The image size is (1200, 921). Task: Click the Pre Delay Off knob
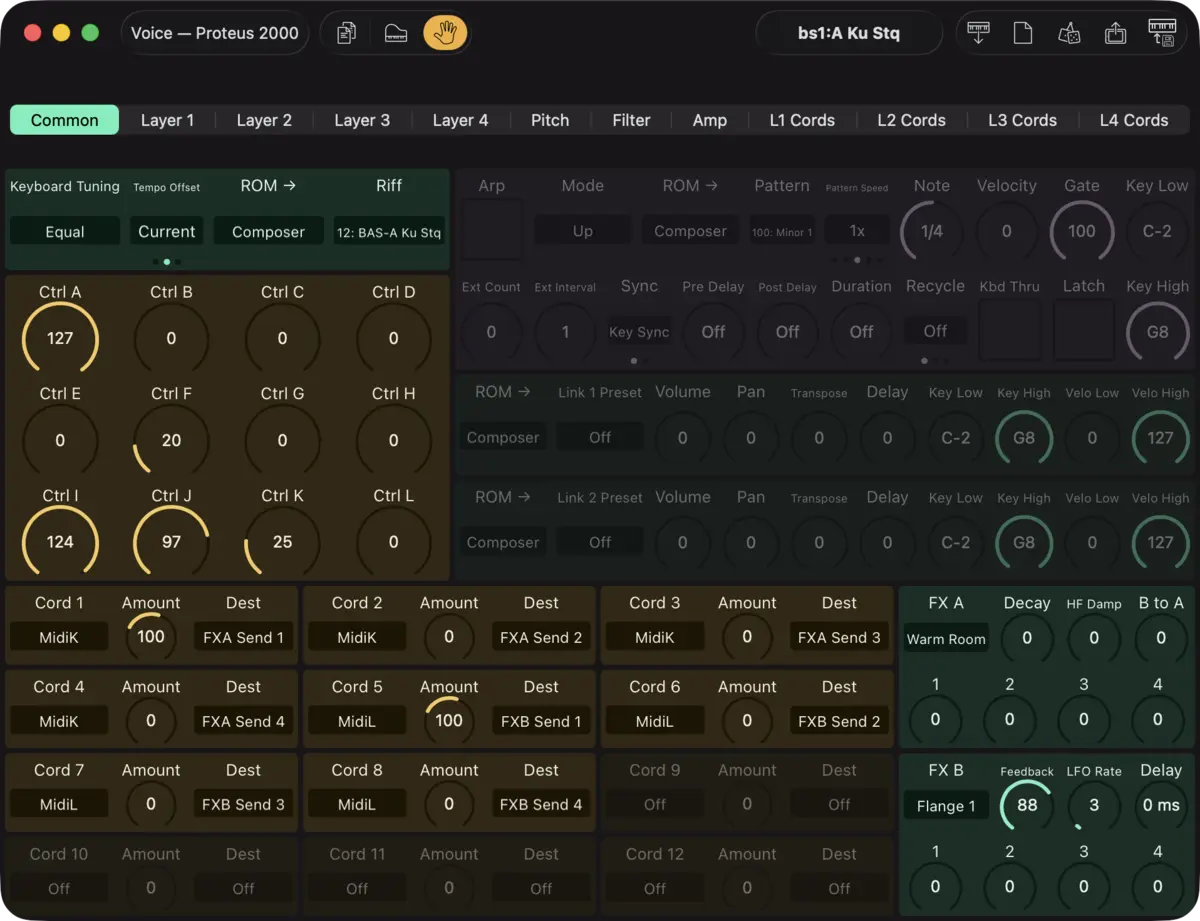713,332
